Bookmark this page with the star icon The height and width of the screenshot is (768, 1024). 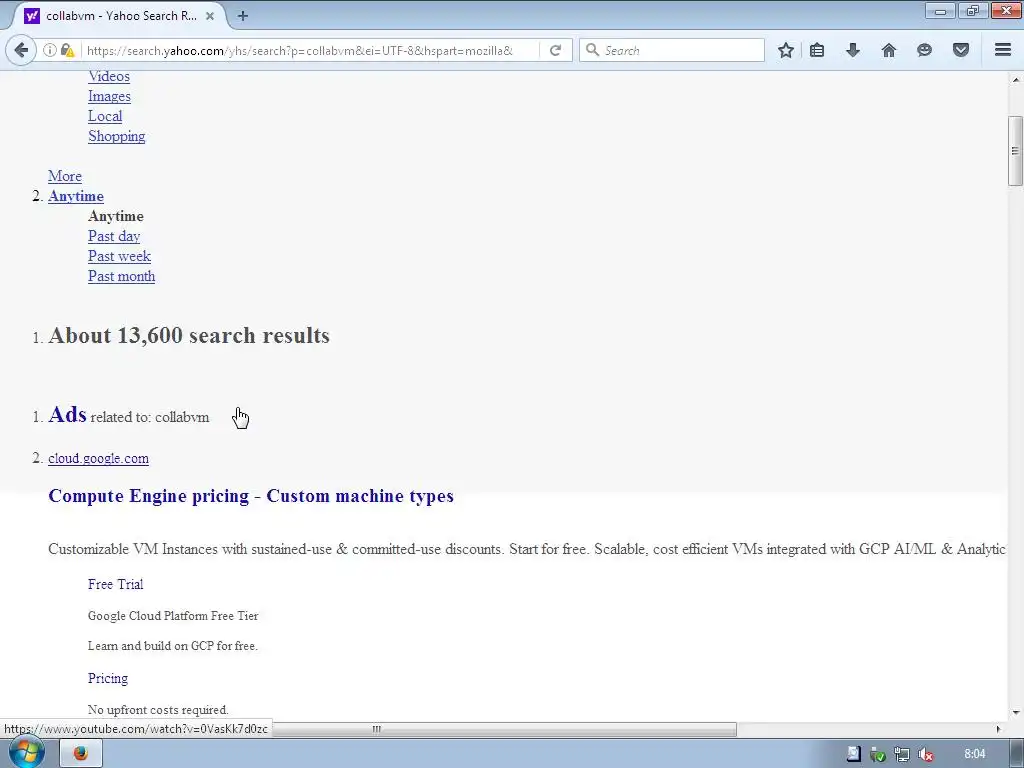click(x=786, y=50)
